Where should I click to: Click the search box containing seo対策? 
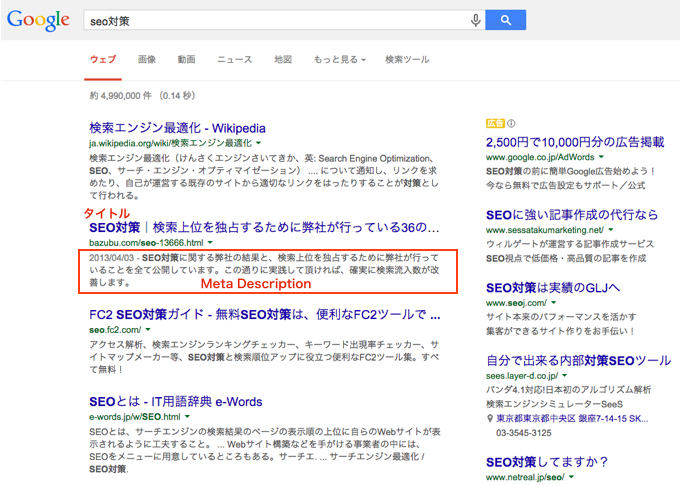click(x=284, y=20)
